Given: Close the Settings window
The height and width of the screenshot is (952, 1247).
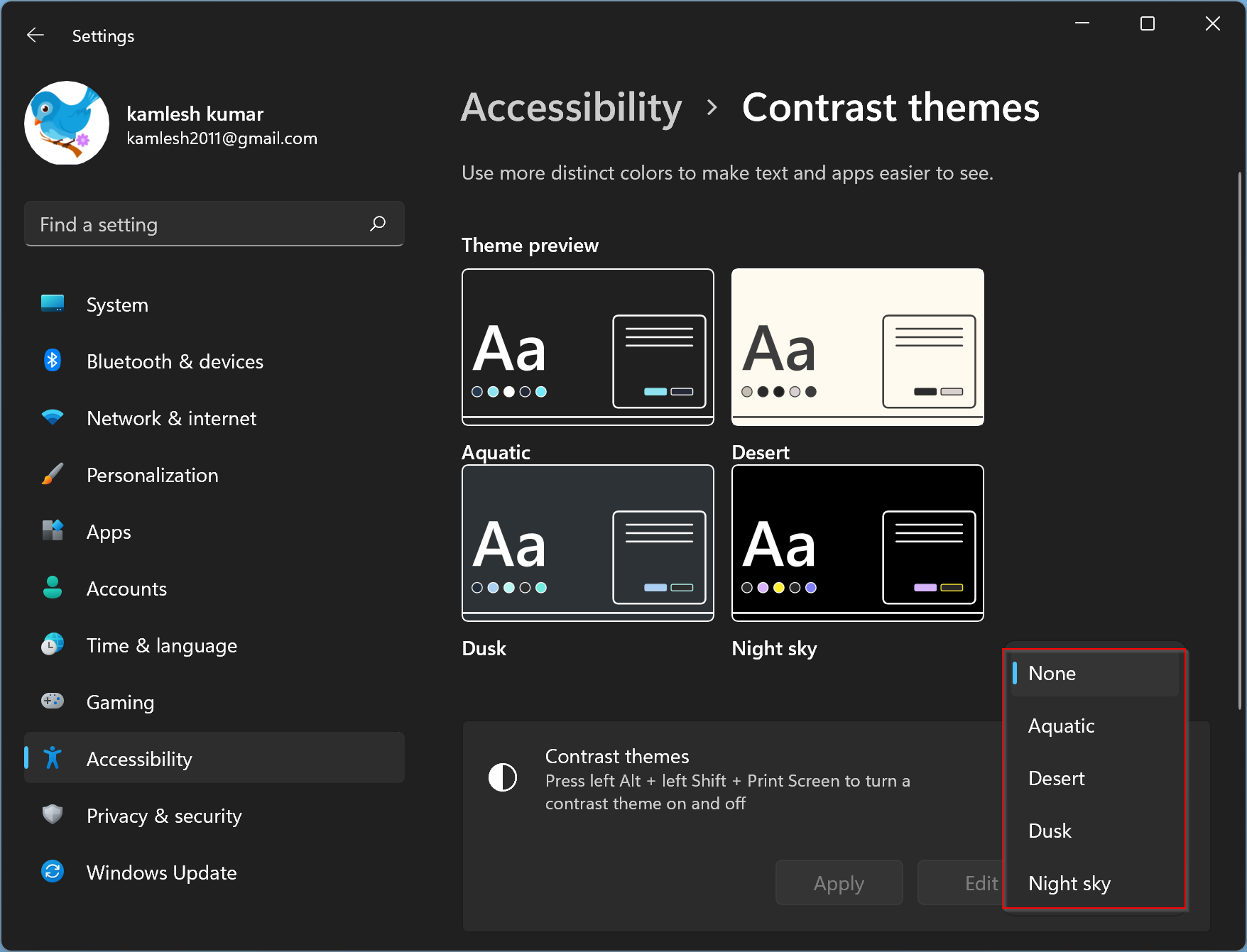Looking at the screenshot, I should coord(1213,23).
